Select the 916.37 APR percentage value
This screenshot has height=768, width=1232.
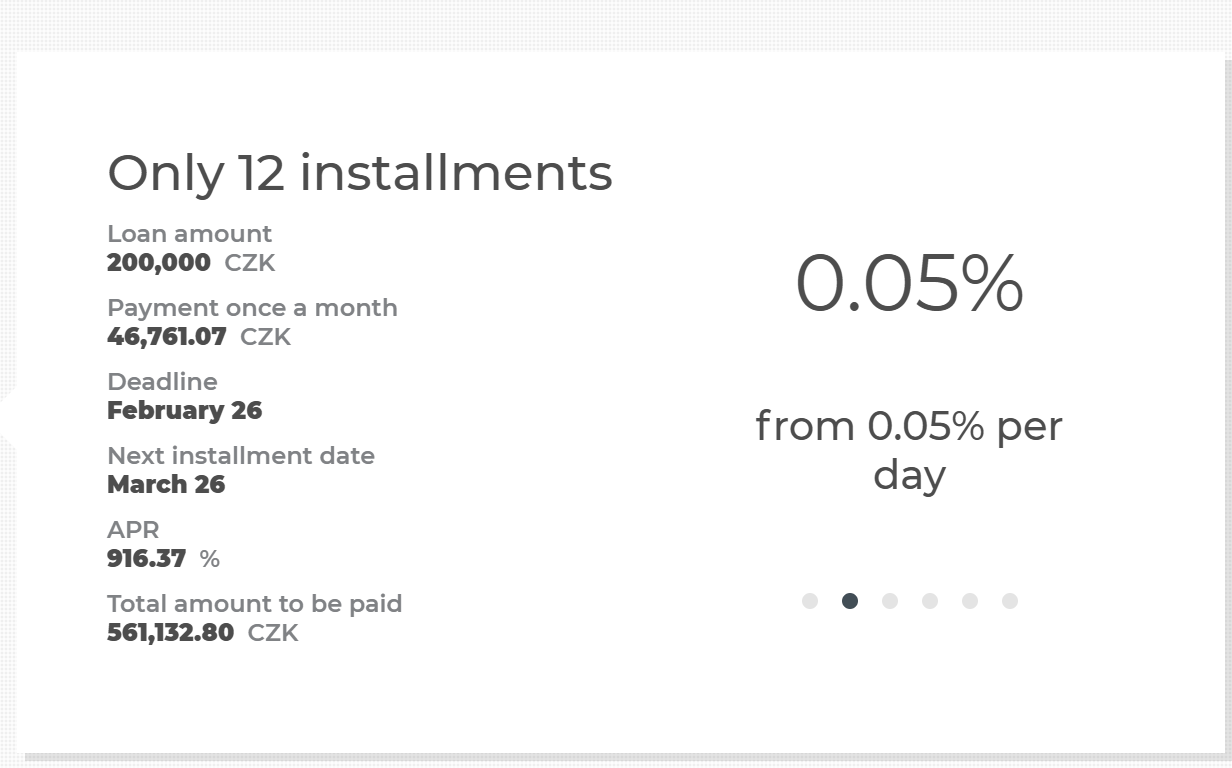click(x=147, y=559)
